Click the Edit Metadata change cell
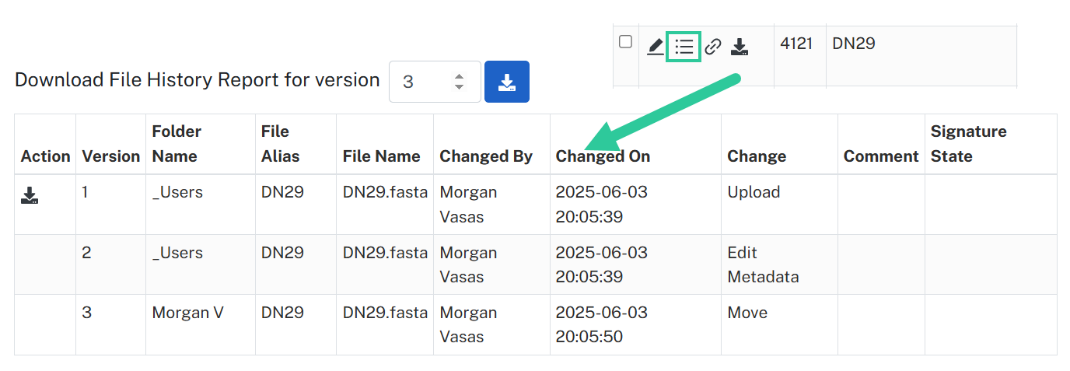 763,265
